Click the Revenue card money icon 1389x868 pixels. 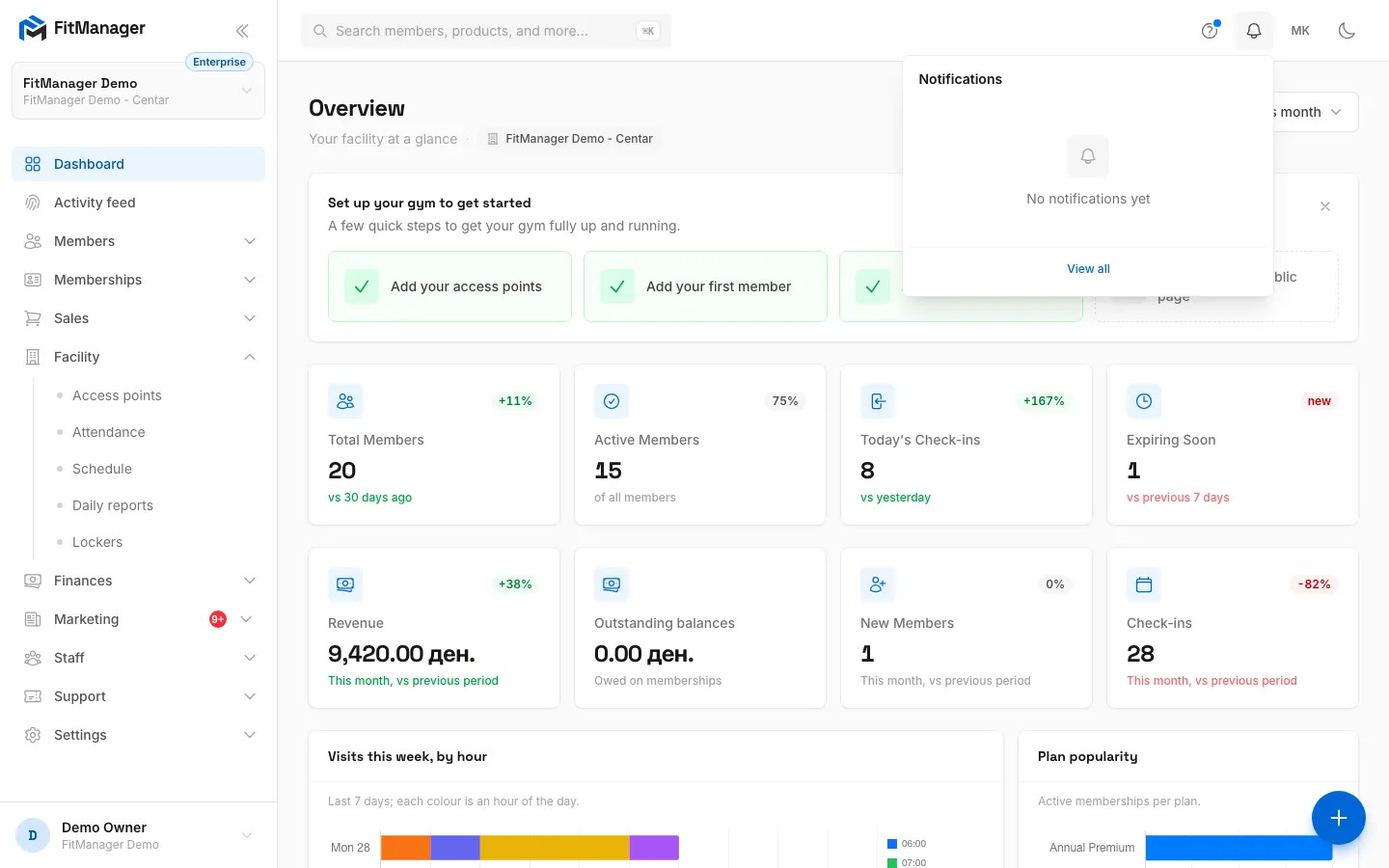point(345,584)
